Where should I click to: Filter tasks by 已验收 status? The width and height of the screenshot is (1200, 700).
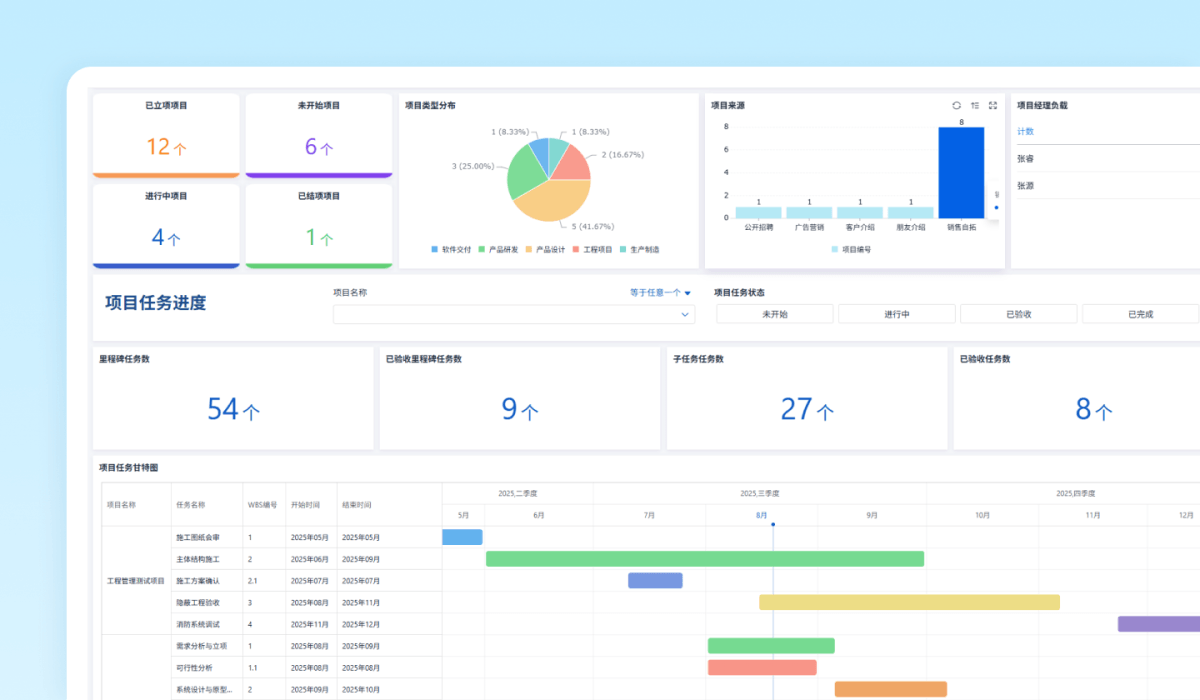click(x=1019, y=314)
